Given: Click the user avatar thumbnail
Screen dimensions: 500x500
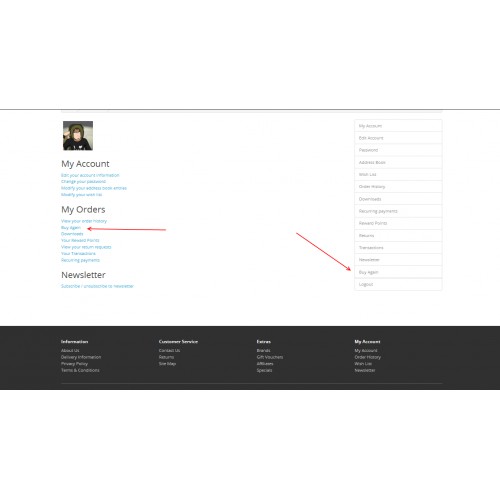Looking at the screenshot, I should (78, 136).
